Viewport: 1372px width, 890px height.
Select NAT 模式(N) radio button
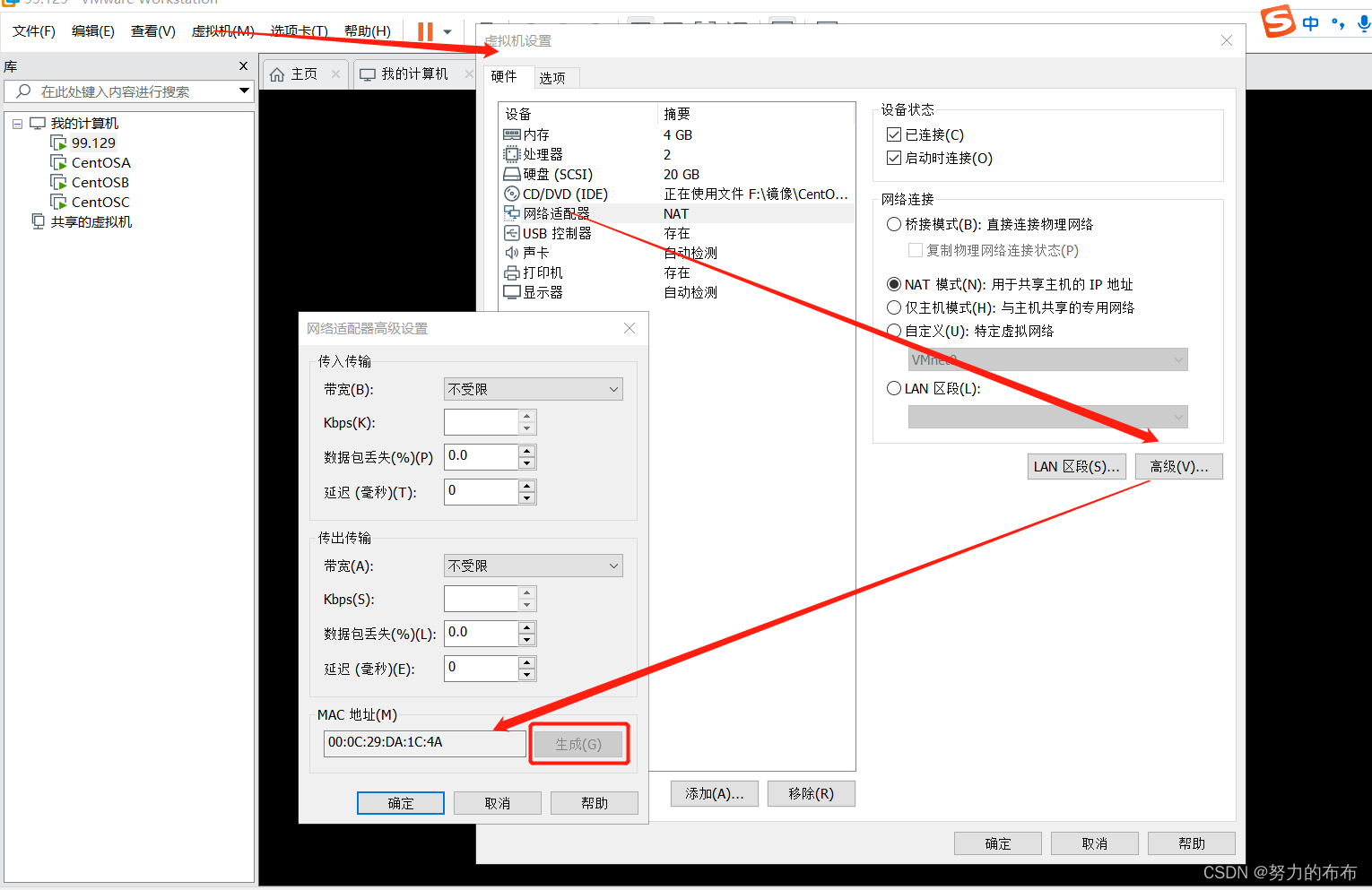coord(894,284)
